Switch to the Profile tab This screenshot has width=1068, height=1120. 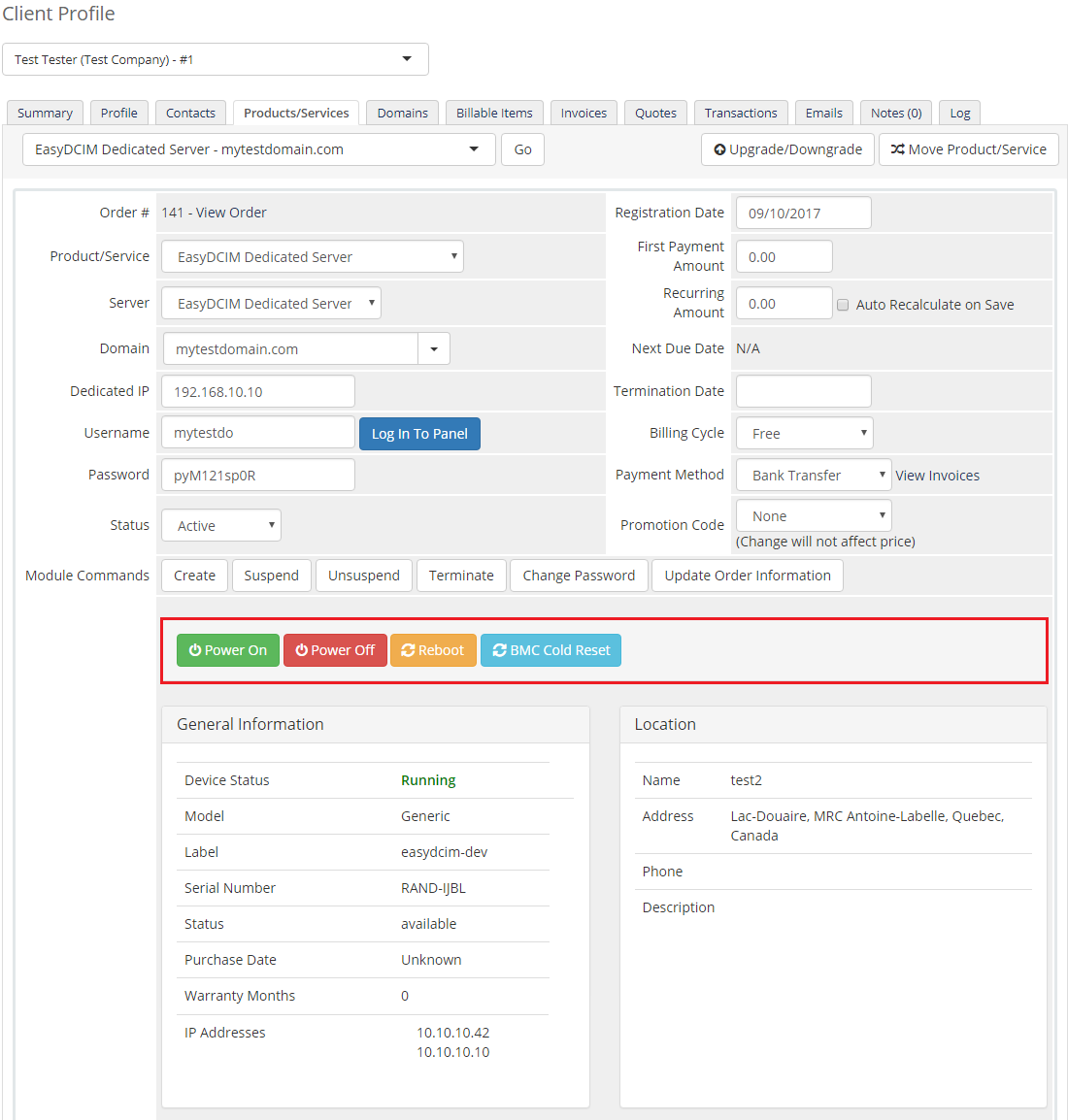click(x=118, y=113)
